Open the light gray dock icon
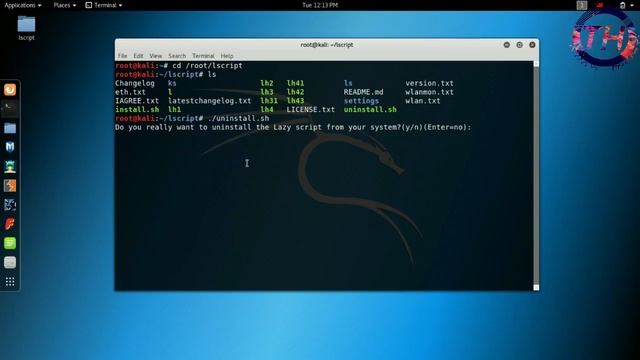 point(10,262)
